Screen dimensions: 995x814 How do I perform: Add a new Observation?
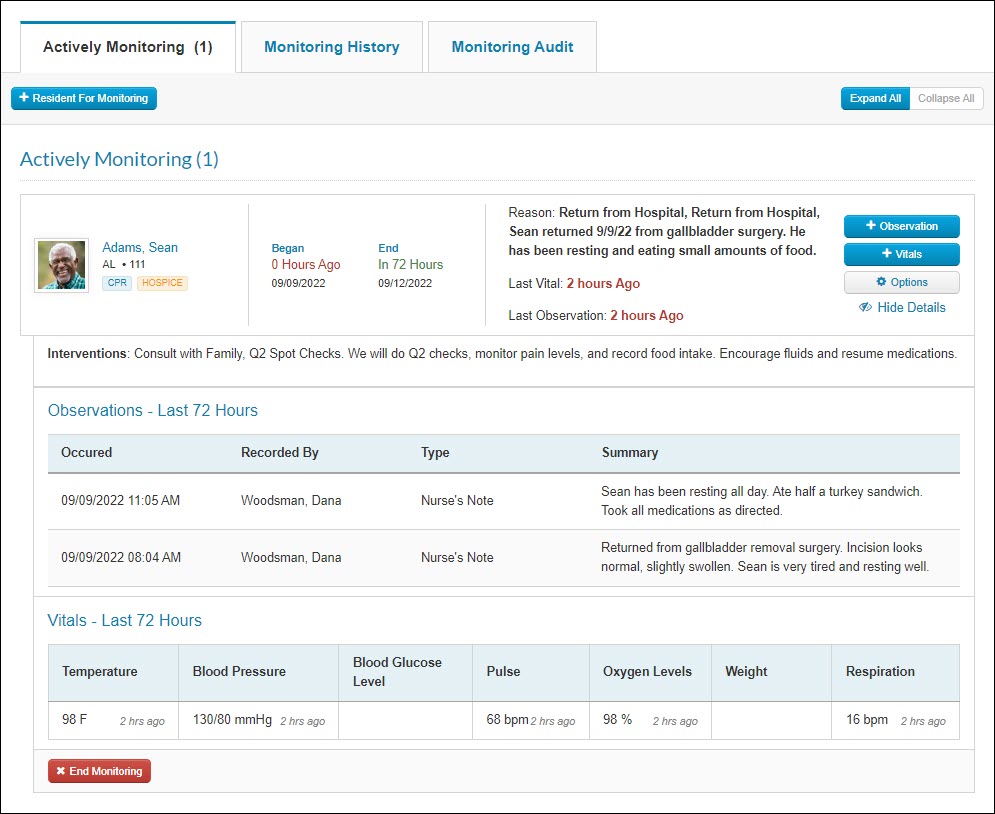[x=902, y=226]
